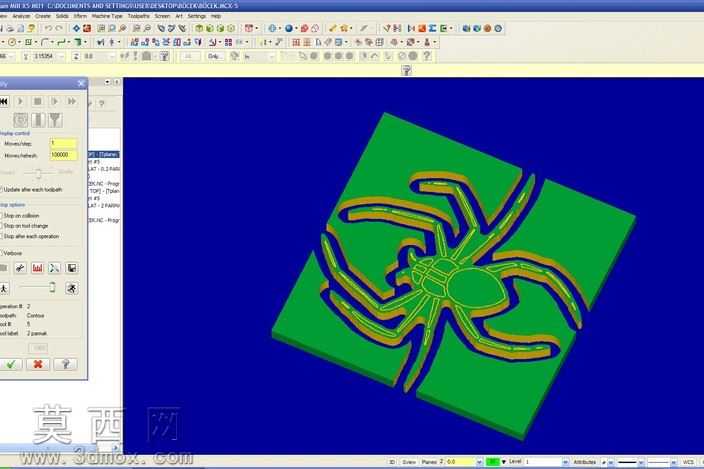Open the Create menu
This screenshot has height=469, width=704.
click(x=43, y=16)
